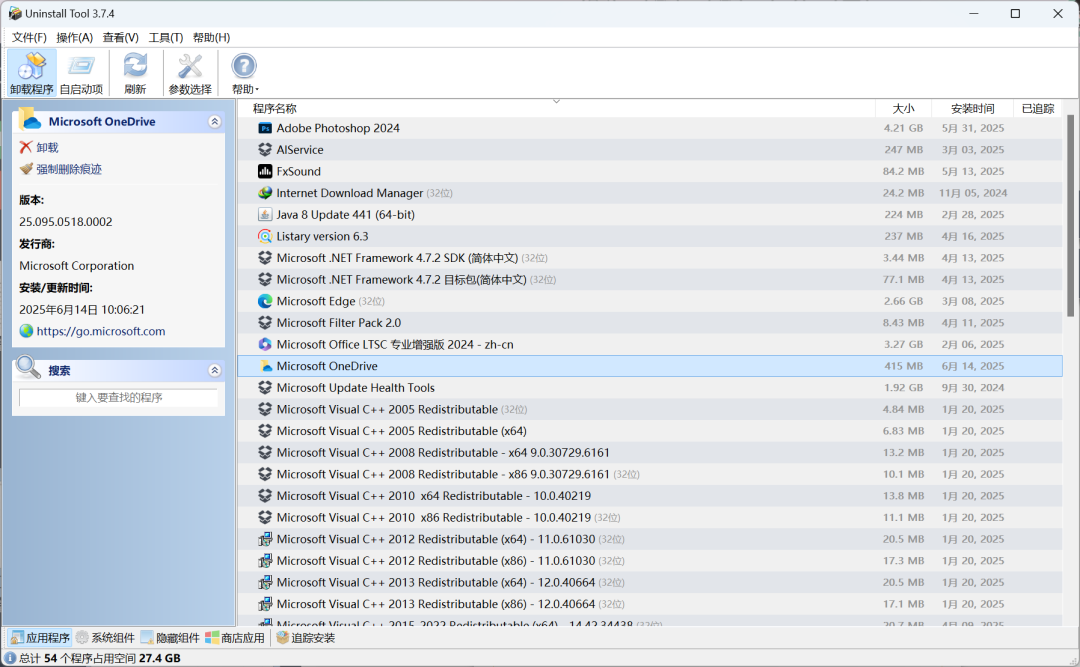Select the Adobe Photoshop 2024 entry name
This screenshot has width=1080, height=667.
coord(338,128)
